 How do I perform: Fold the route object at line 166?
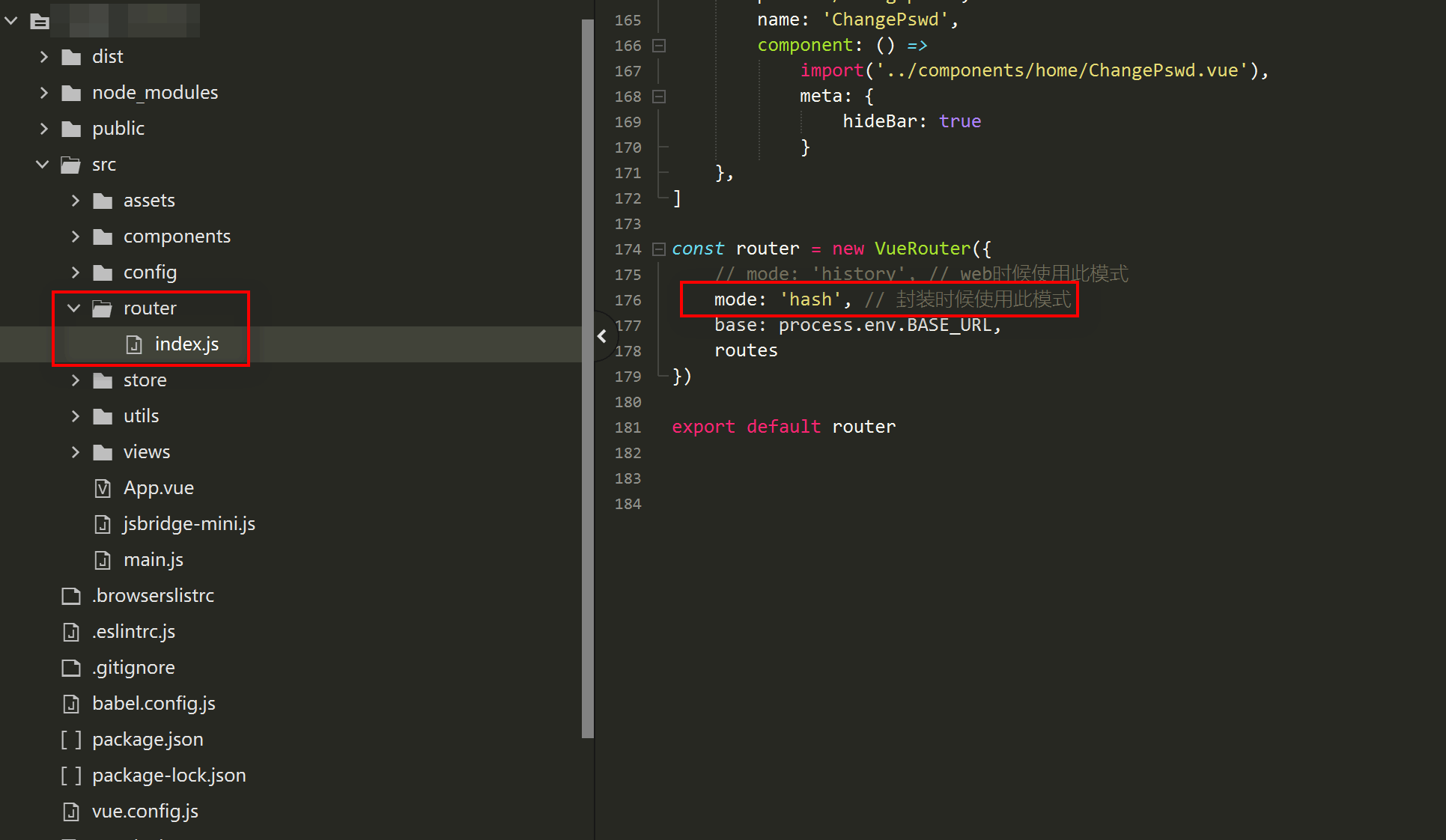coord(658,46)
